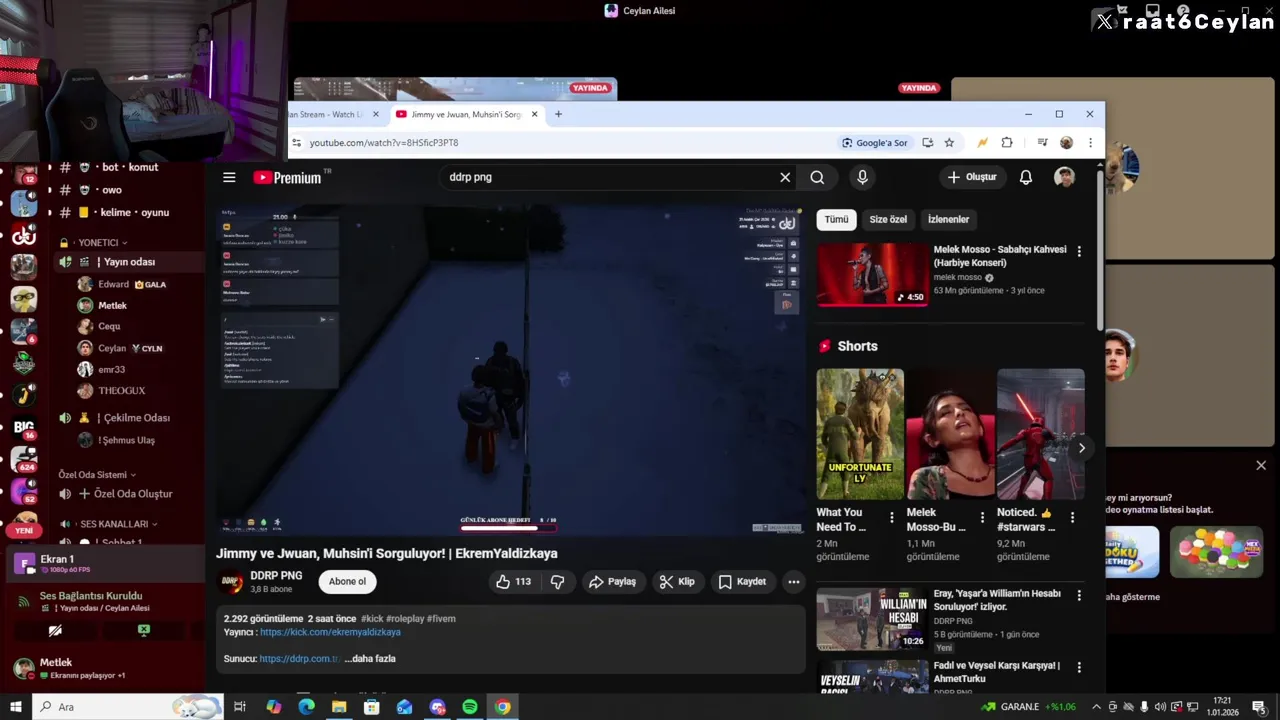The image size is (1280, 720).
Task: Dislike the video with thumbs-down icon
Action: (x=558, y=581)
